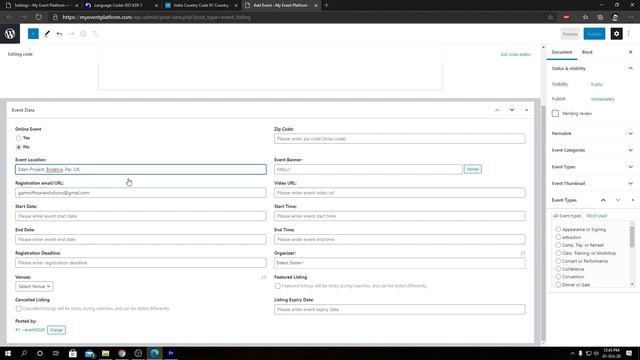Move Event Data panel up

coord(497,110)
